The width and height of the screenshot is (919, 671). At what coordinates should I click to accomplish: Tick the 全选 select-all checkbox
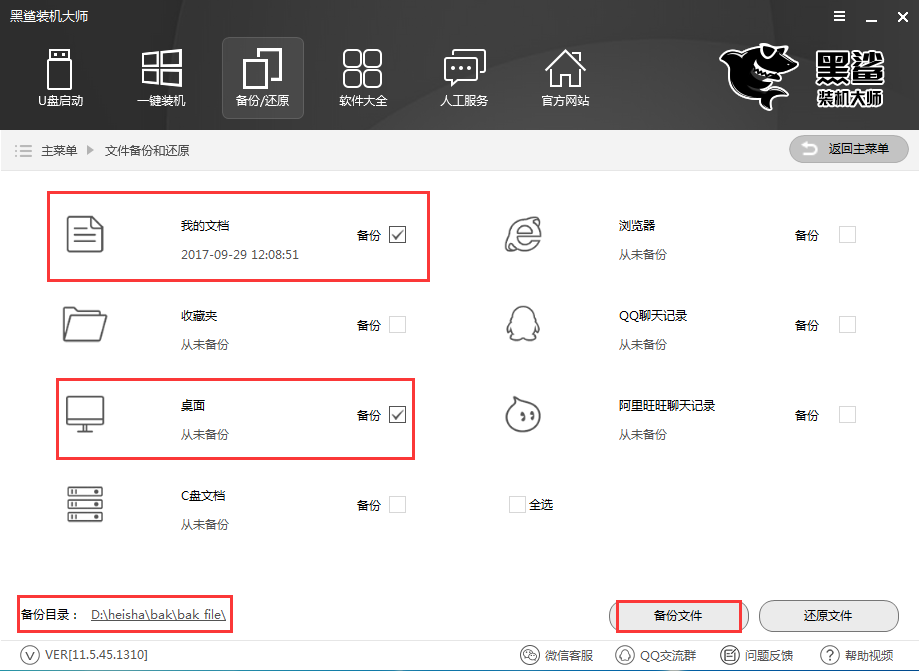point(517,505)
